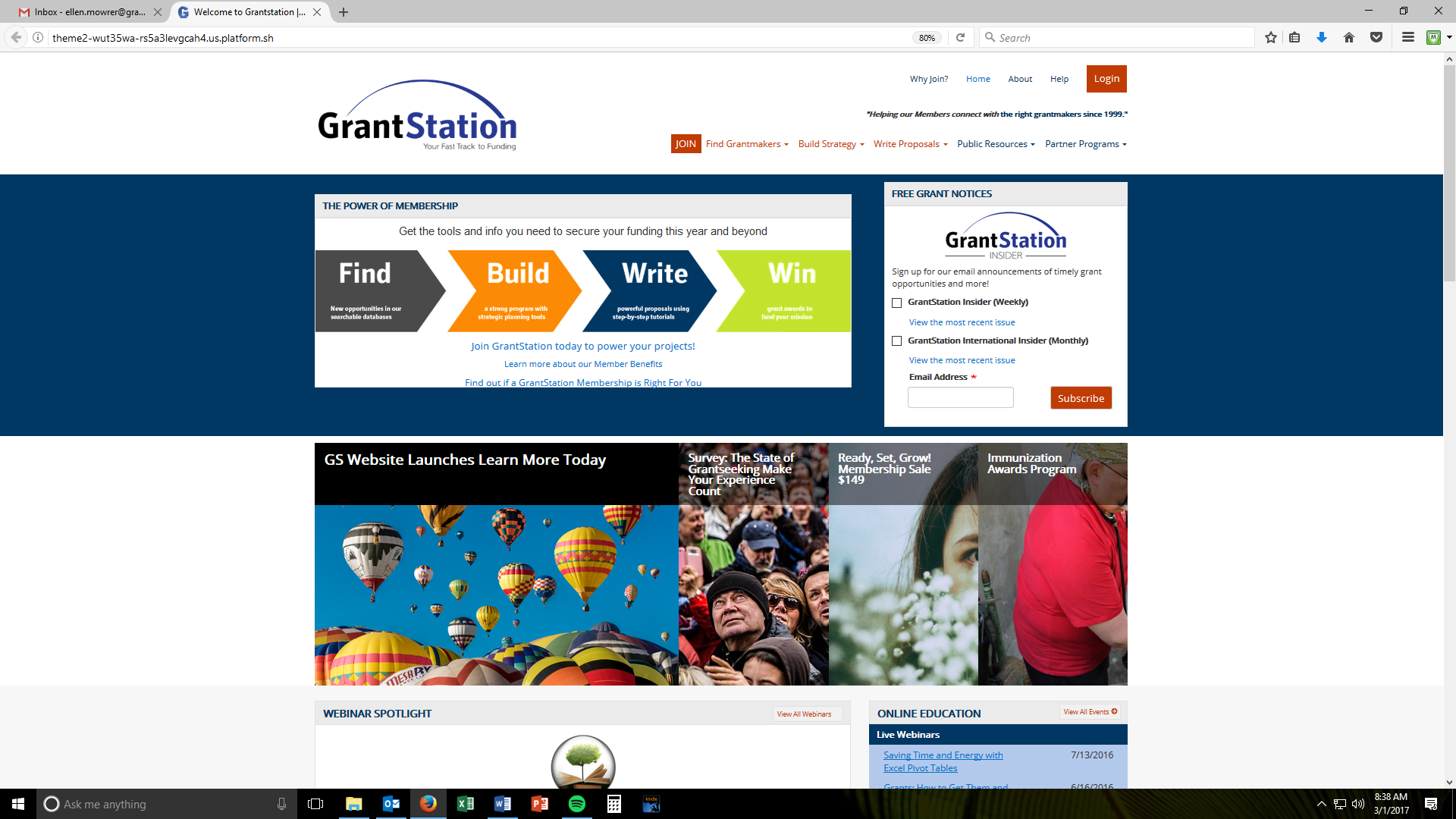
Task: Expand the Build Strategy dropdown menu
Action: pos(831,144)
